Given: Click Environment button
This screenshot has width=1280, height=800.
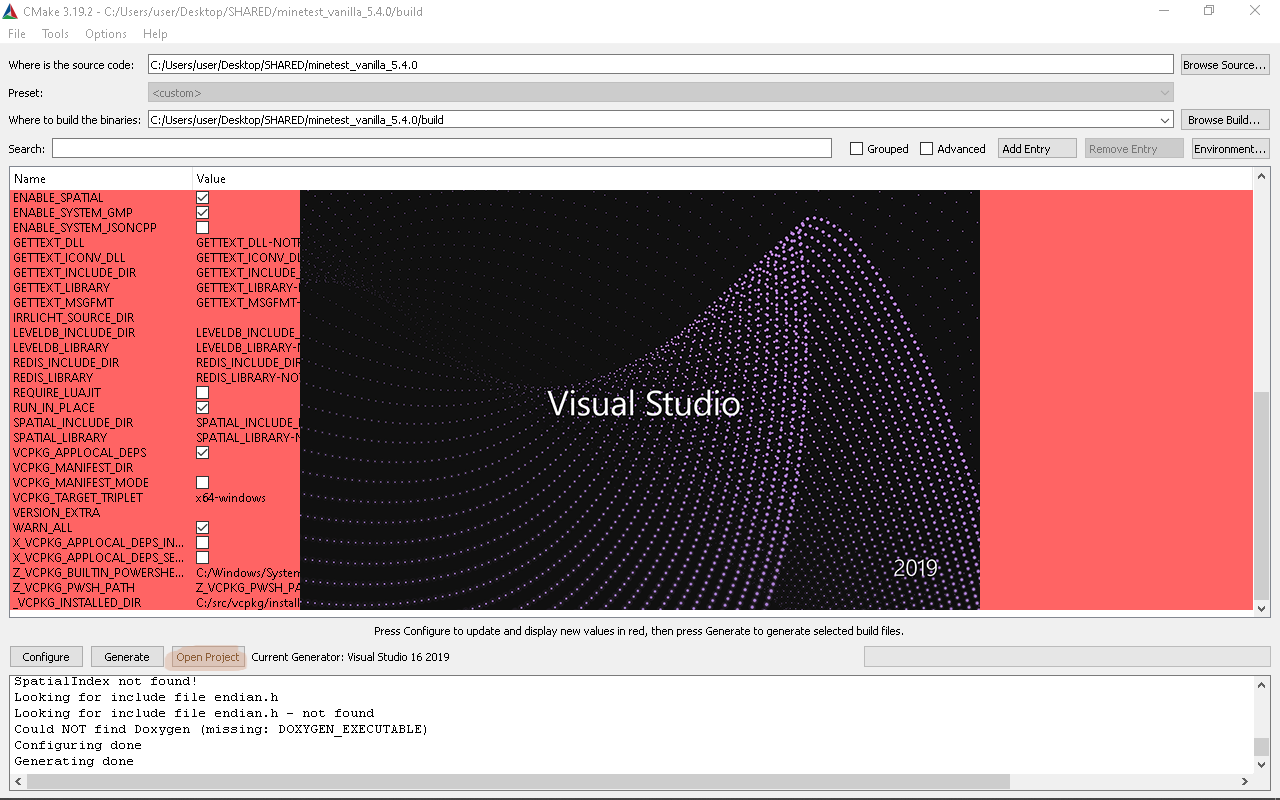Looking at the screenshot, I should [x=1230, y=149].
